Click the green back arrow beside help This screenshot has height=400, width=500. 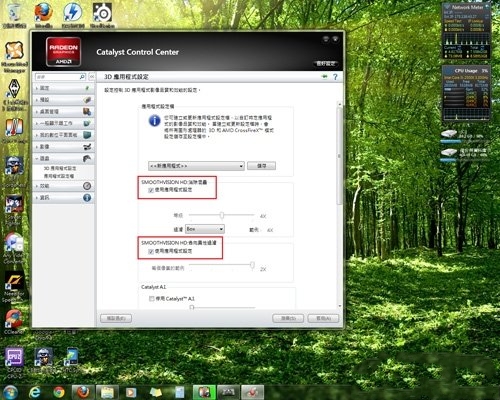click(x=324, y=77)
